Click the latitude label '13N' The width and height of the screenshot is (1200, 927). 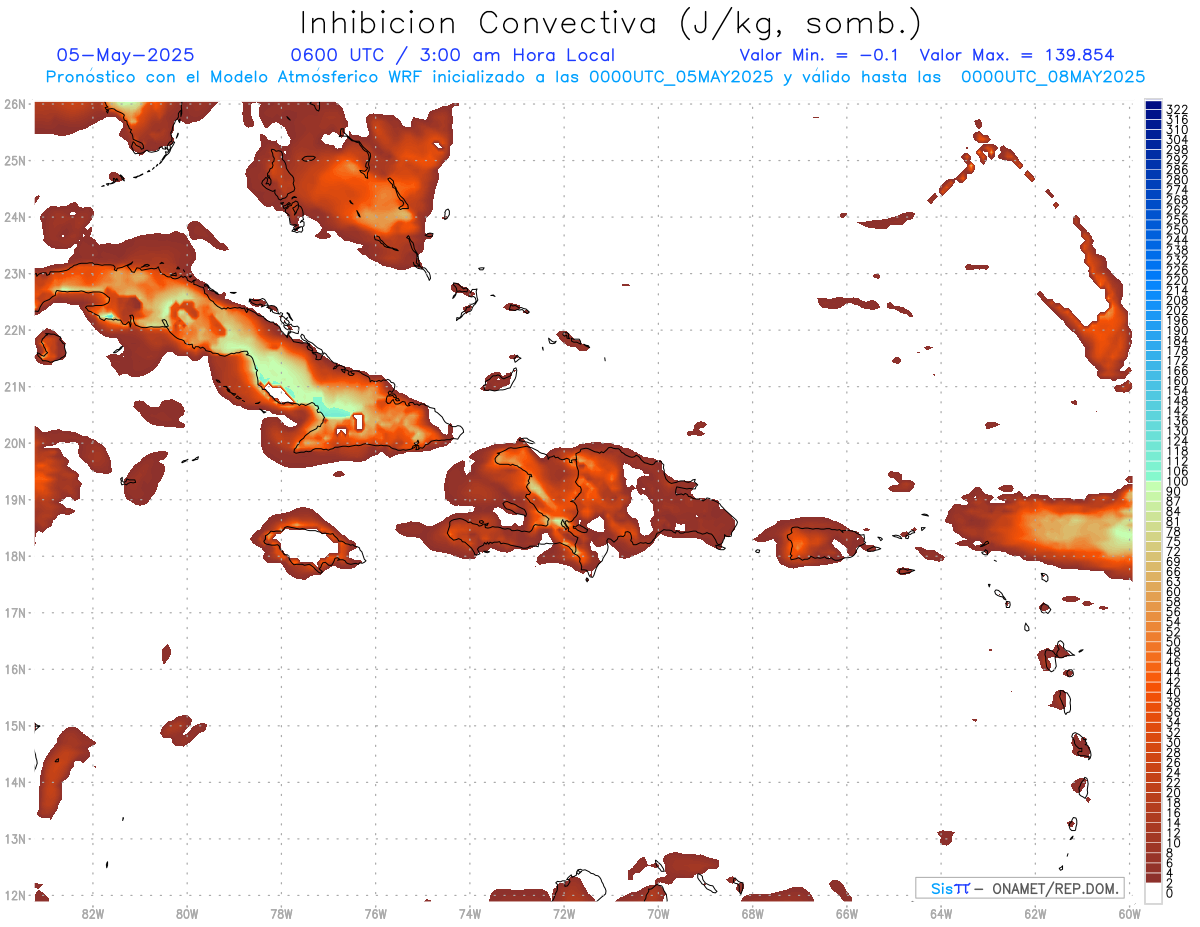point(14,838)
